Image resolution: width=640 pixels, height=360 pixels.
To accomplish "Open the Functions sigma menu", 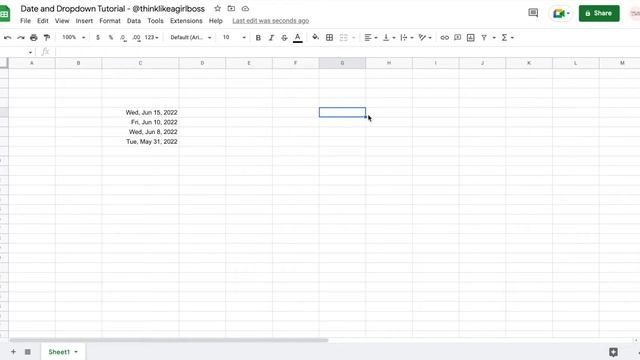I will [507, 38].
